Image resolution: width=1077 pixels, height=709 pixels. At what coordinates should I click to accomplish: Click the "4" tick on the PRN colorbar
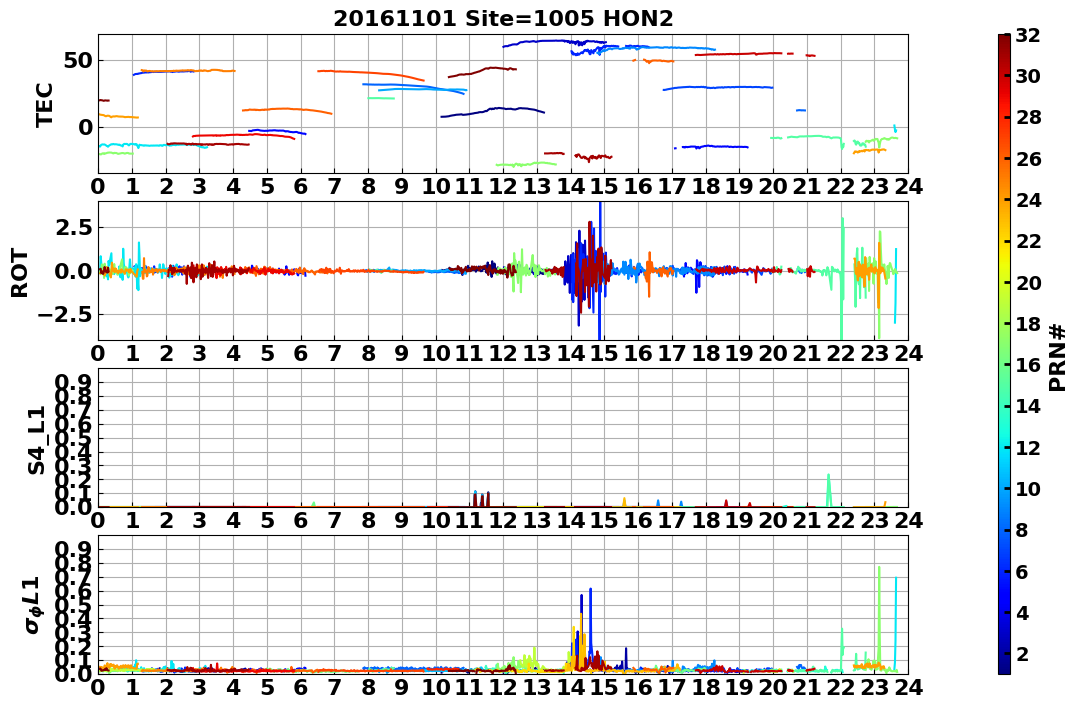pos(1021,612)
